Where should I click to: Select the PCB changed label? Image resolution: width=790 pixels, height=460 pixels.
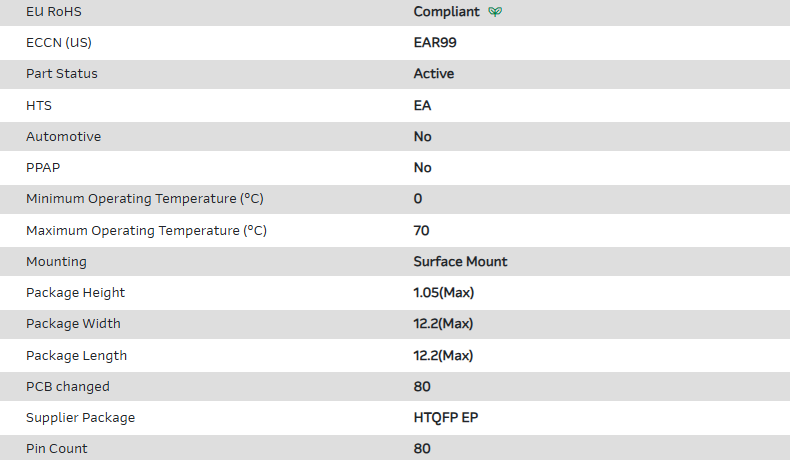coord(68,386)
